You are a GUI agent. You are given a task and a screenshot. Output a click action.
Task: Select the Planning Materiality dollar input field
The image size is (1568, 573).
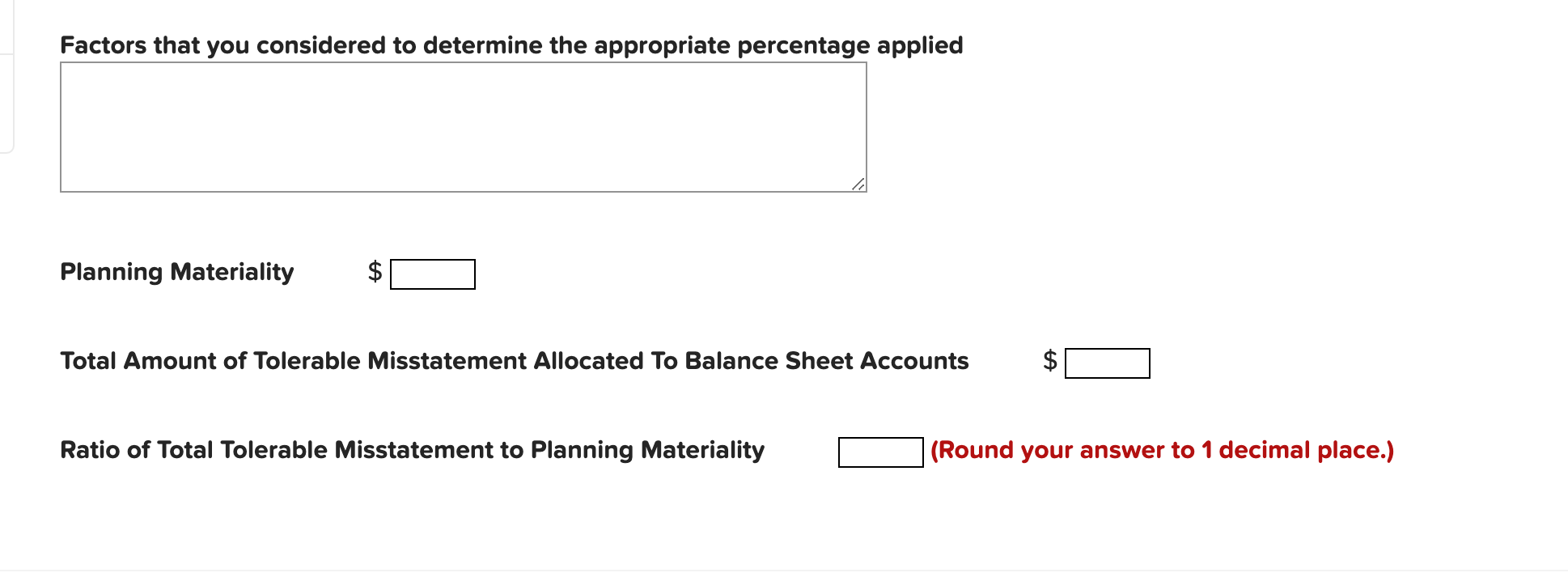pyautogui.click(x=432, y=274)
